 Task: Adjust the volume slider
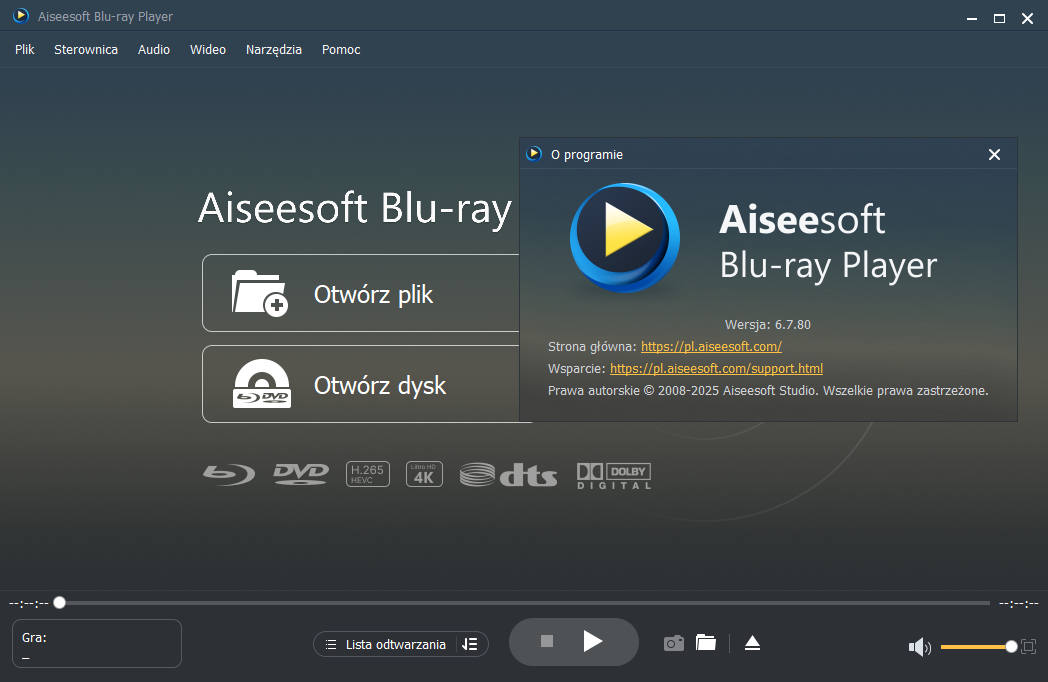tap(978, 647)
